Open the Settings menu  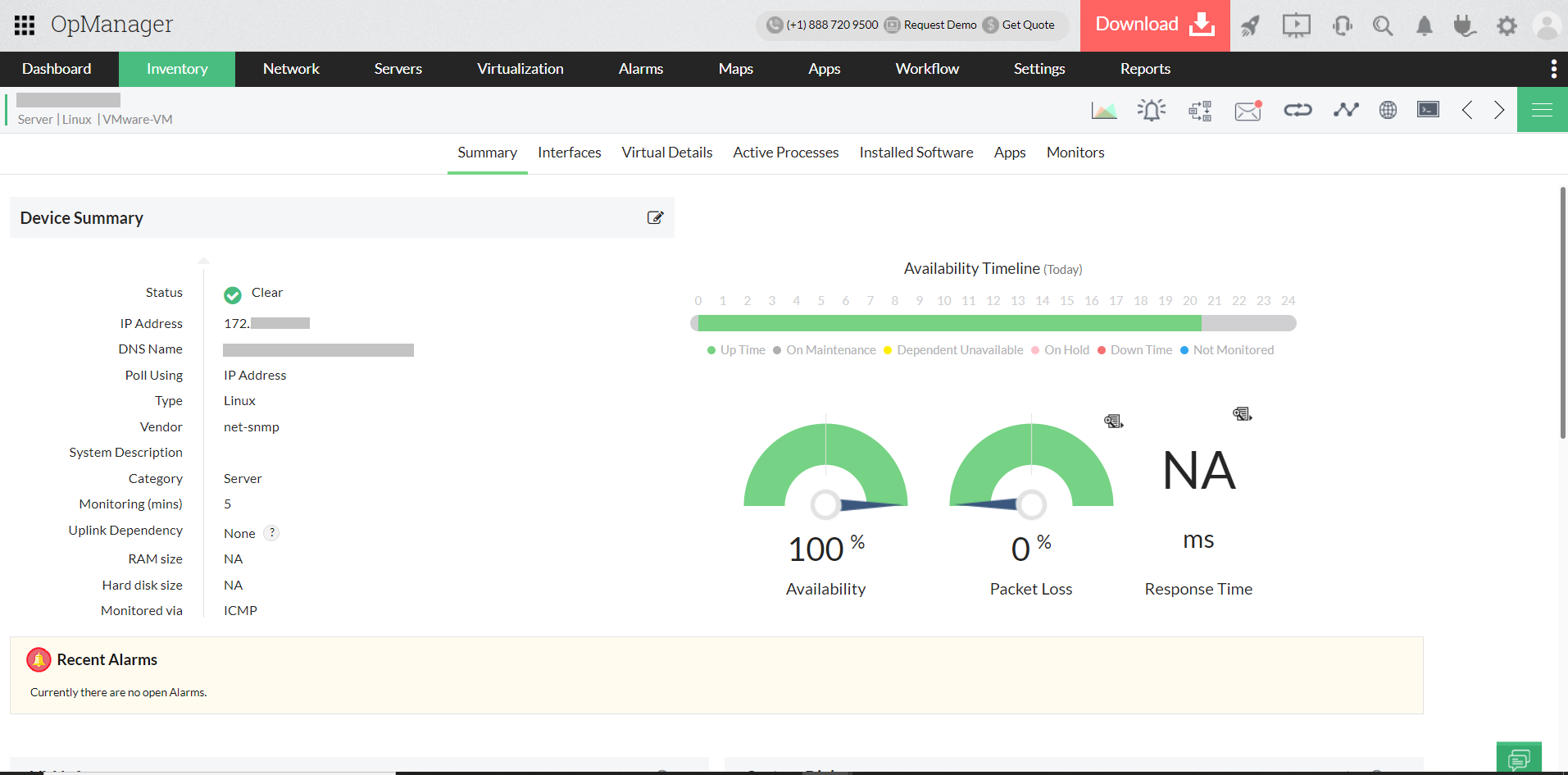(1039, 69)
